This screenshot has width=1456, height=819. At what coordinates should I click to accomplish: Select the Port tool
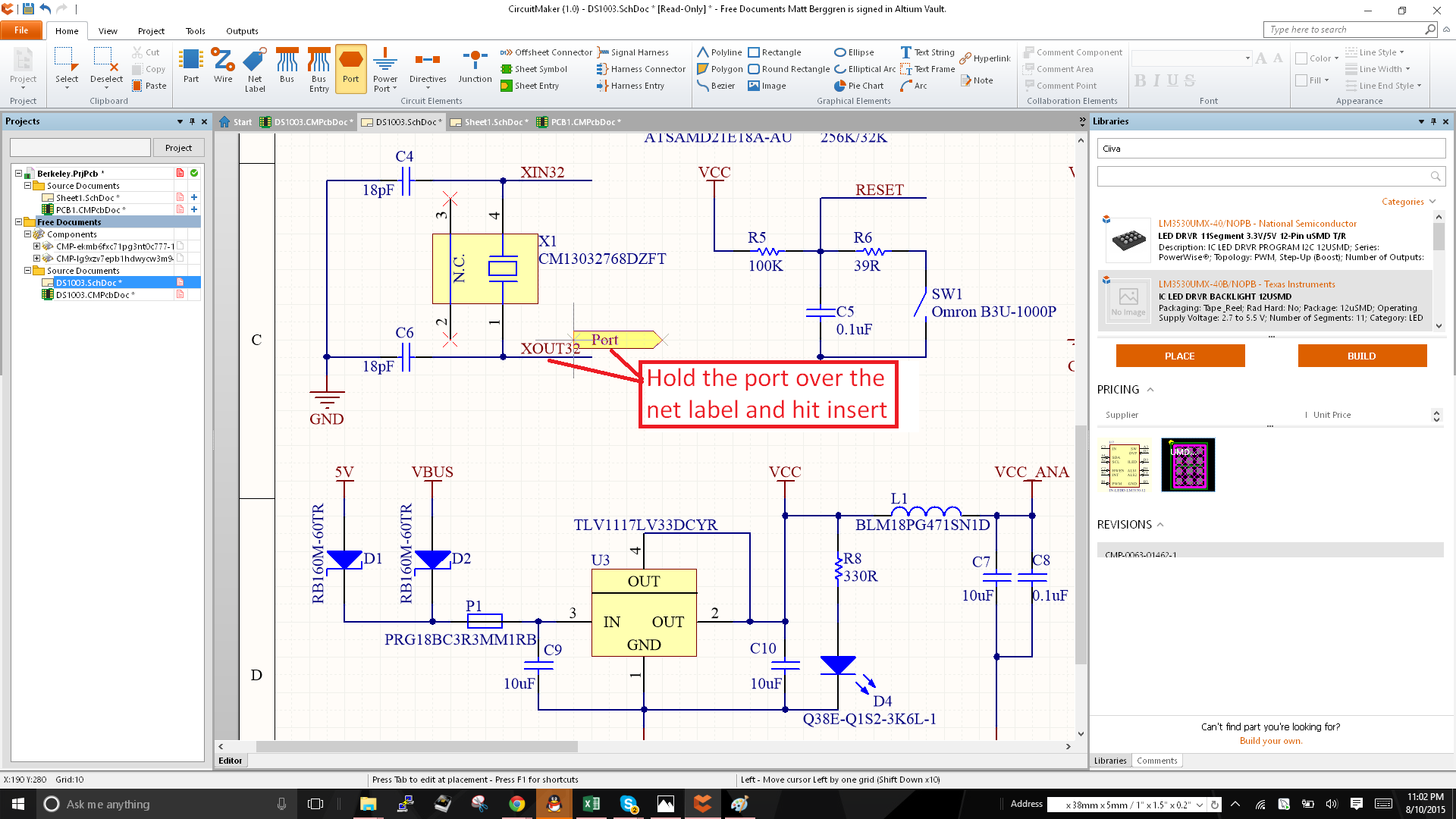coord(350,68)
